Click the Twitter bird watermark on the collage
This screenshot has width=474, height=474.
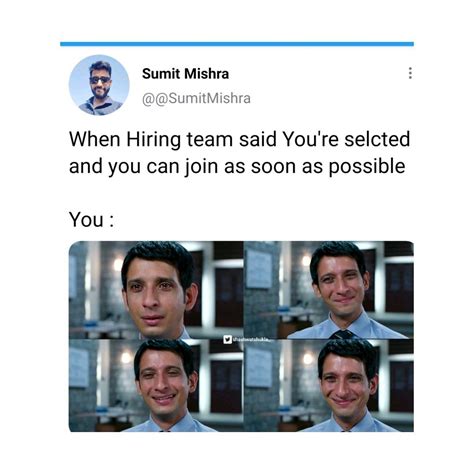[228, 340]
